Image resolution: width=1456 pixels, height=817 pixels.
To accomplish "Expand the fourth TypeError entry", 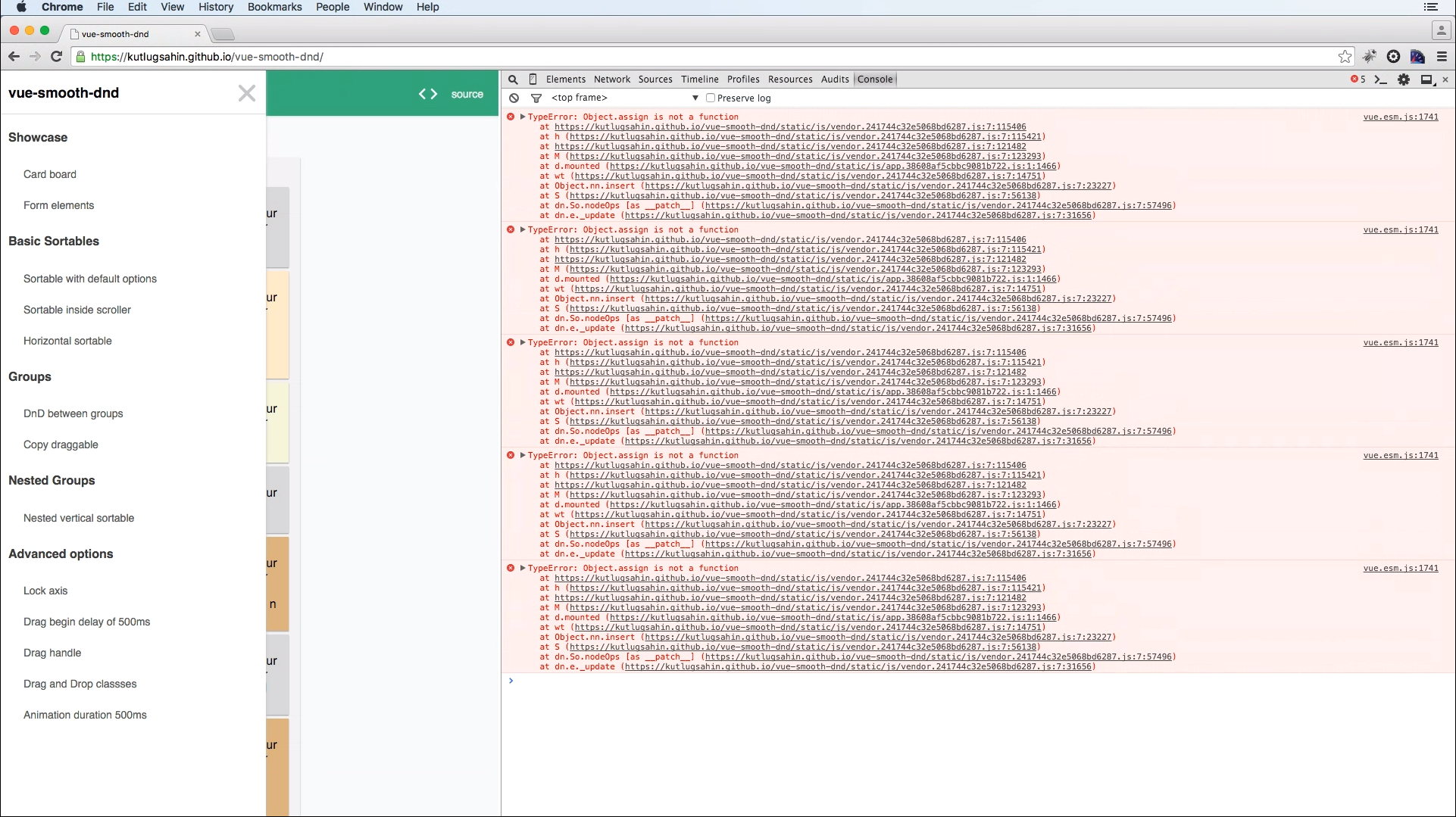I will 523,455.
